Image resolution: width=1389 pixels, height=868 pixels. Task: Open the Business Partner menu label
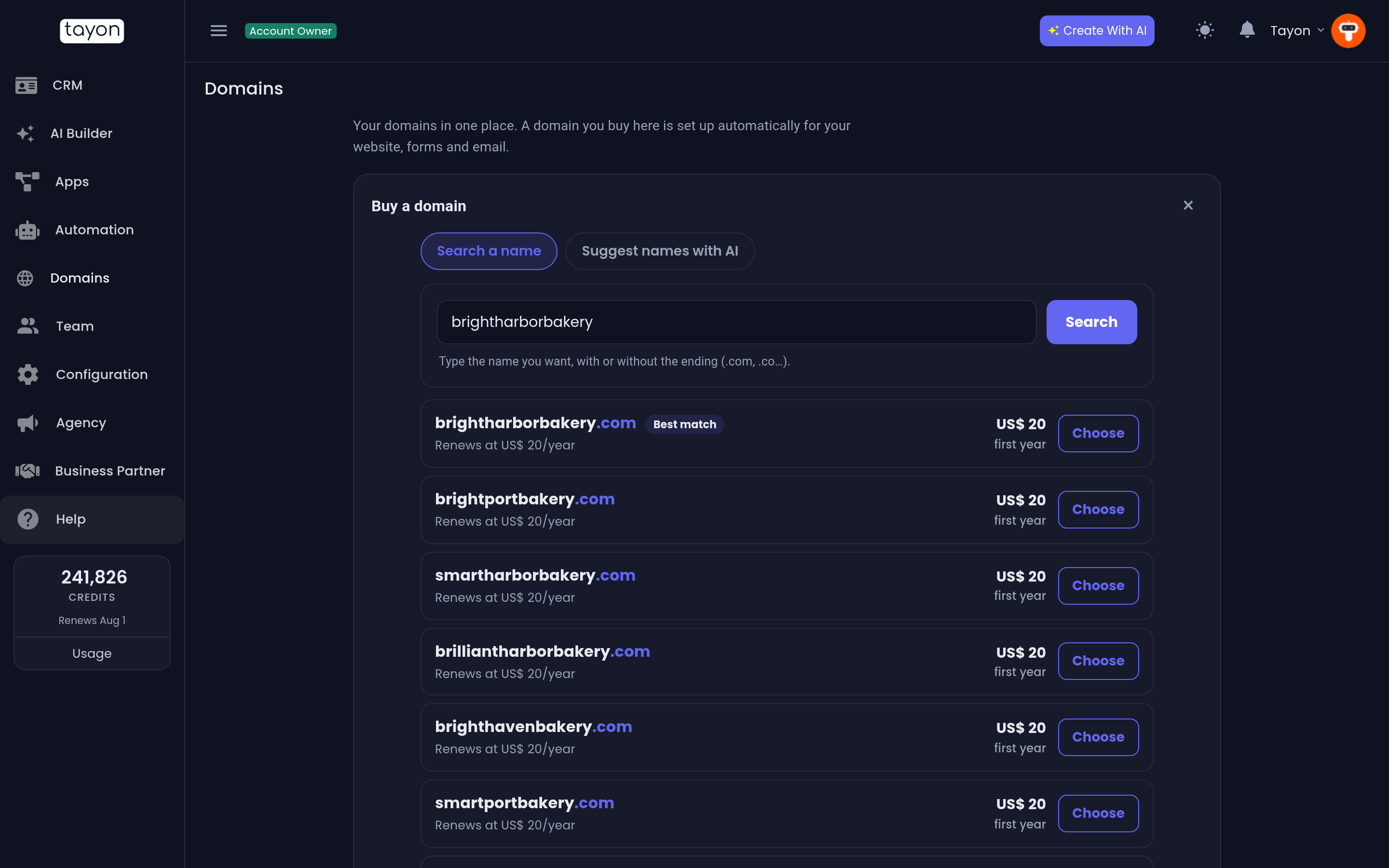(110, 471)
